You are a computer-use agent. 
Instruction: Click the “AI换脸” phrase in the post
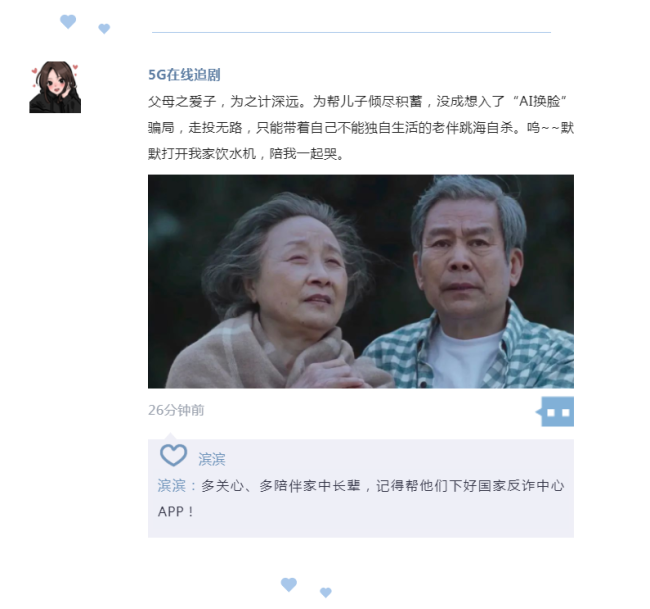coord(540,101)
